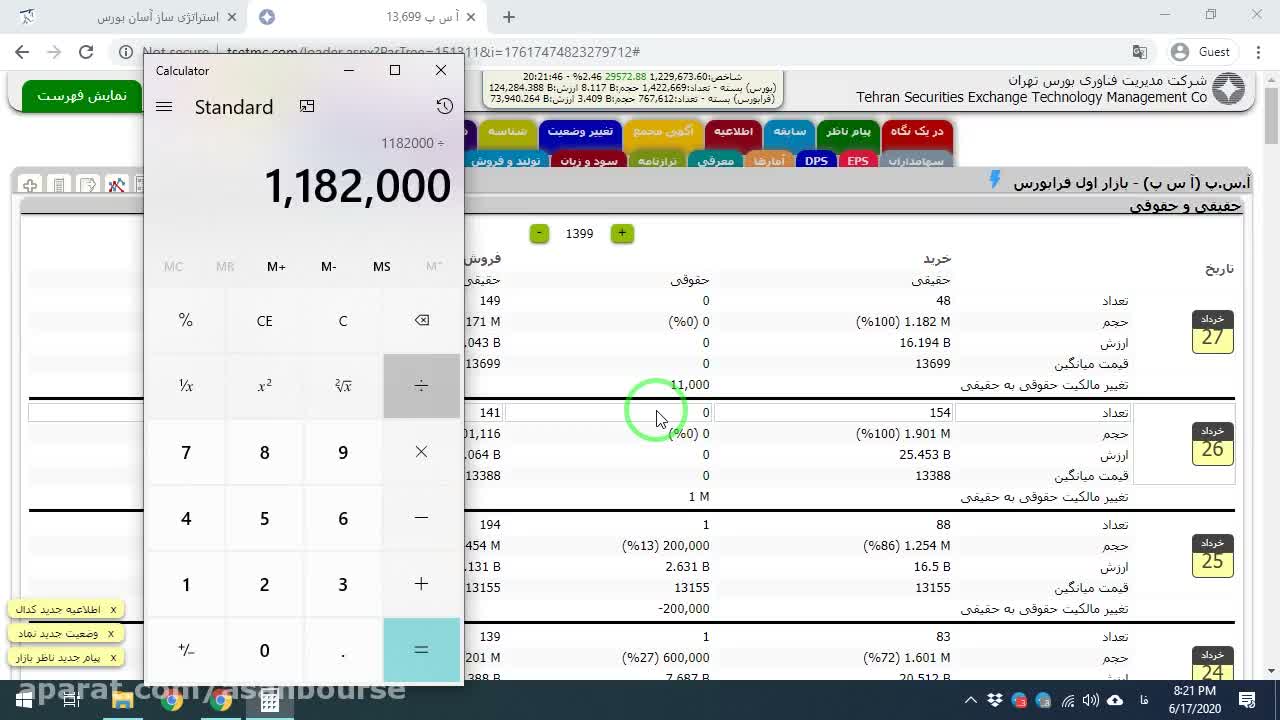This screenshot has width=1280, height=720.
Task: Open the EPS tab
Action: click(858, 160)
